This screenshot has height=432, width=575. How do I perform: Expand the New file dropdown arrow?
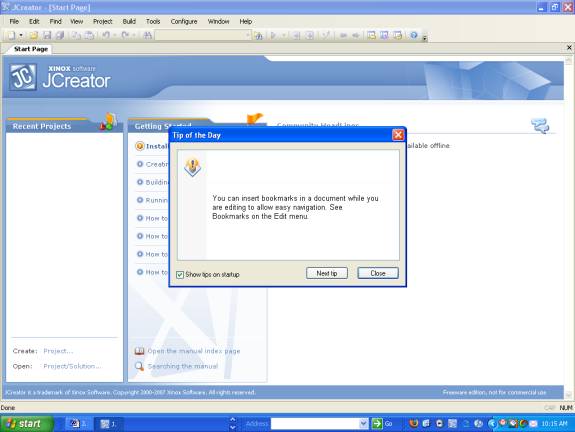click(21, 35)
